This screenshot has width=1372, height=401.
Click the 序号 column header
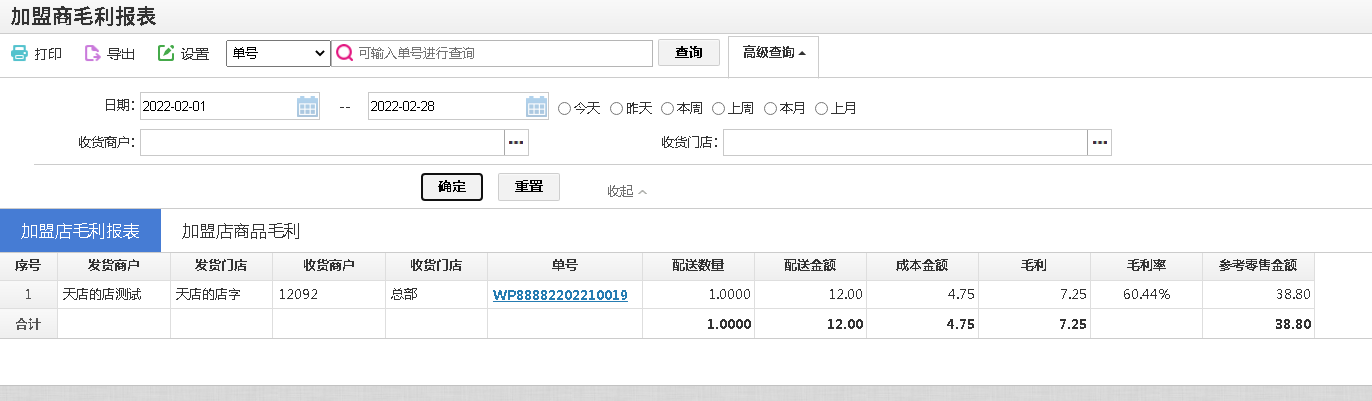pos(28,266)
